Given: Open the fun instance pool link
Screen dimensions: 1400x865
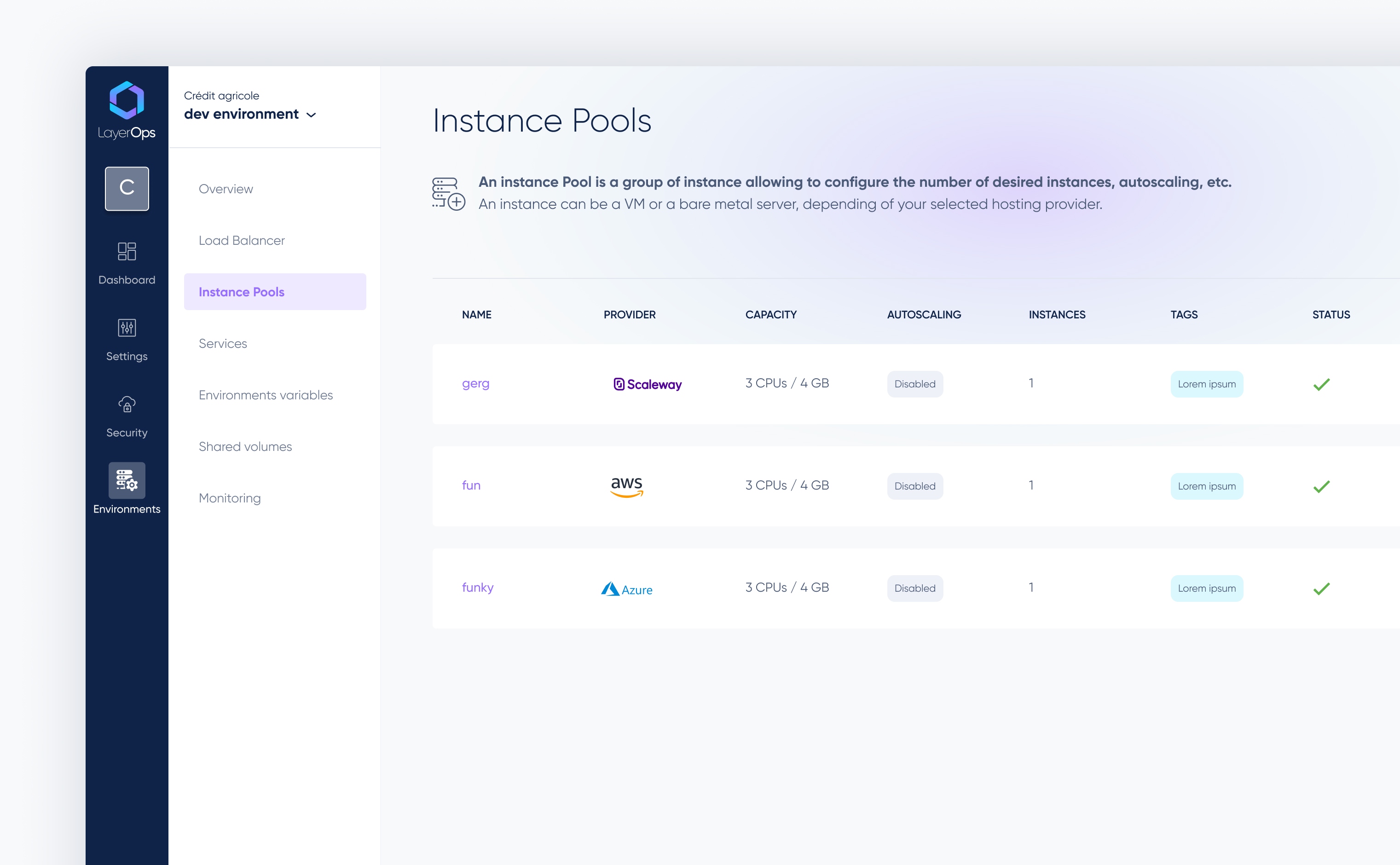Looking at the screenshot, I should tap(471, 485).
